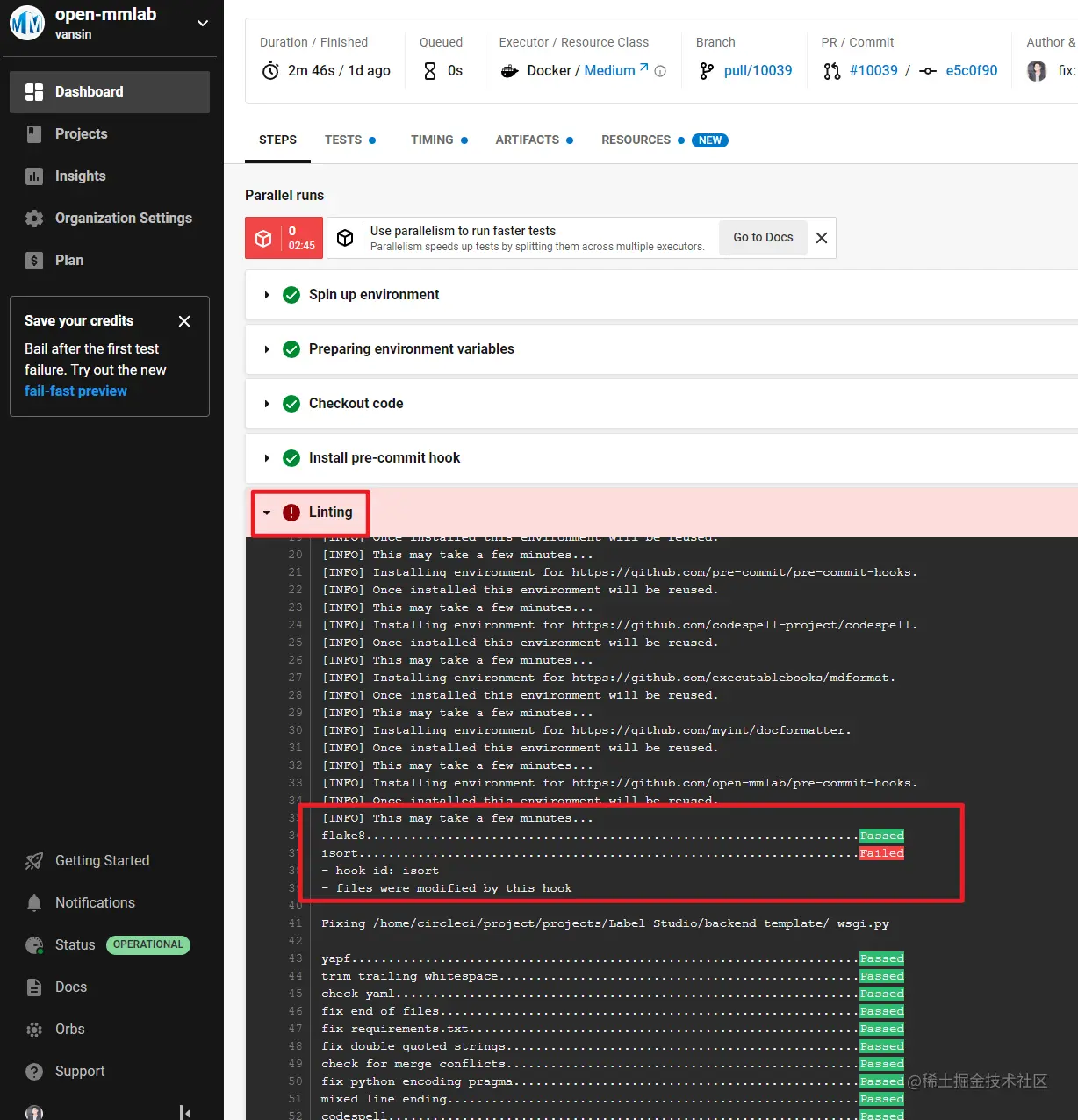Open the vansin organization switcher dropdown
1078x1120 pixels.
click(x=202, y=23)
